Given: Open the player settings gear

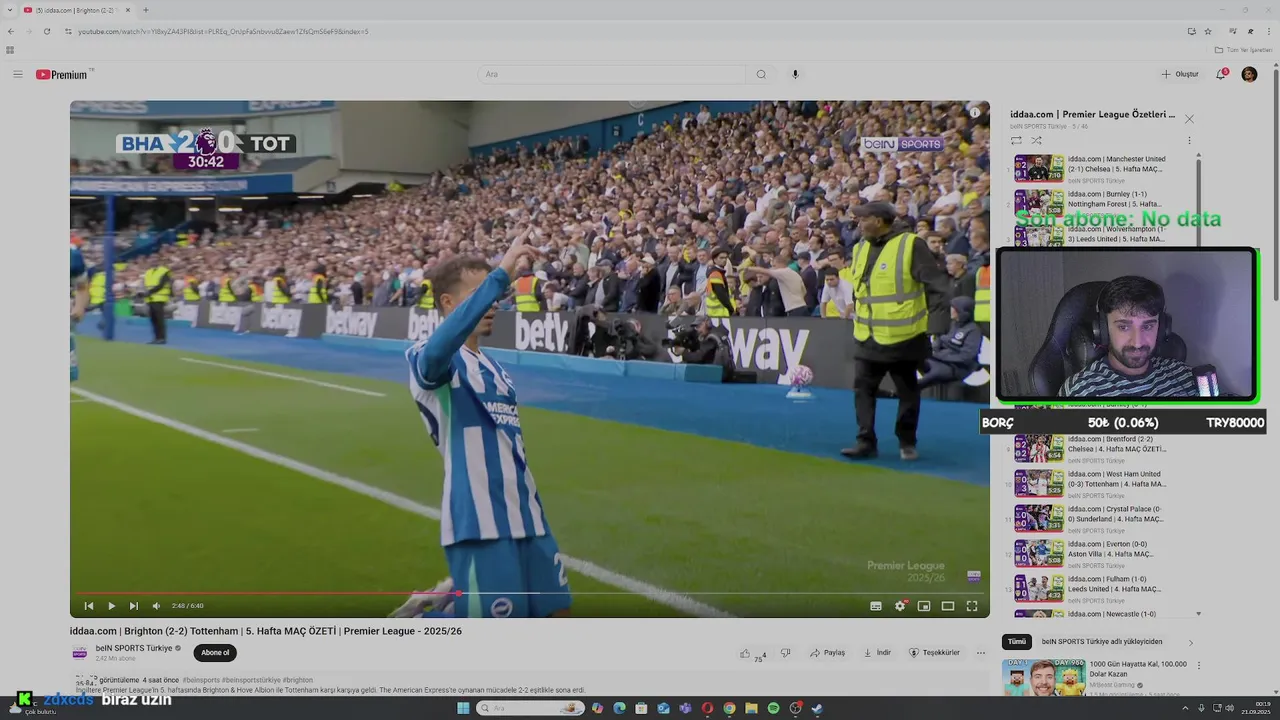Looking at the screenshot, I should pyautogui.click(x=900, y=606).
